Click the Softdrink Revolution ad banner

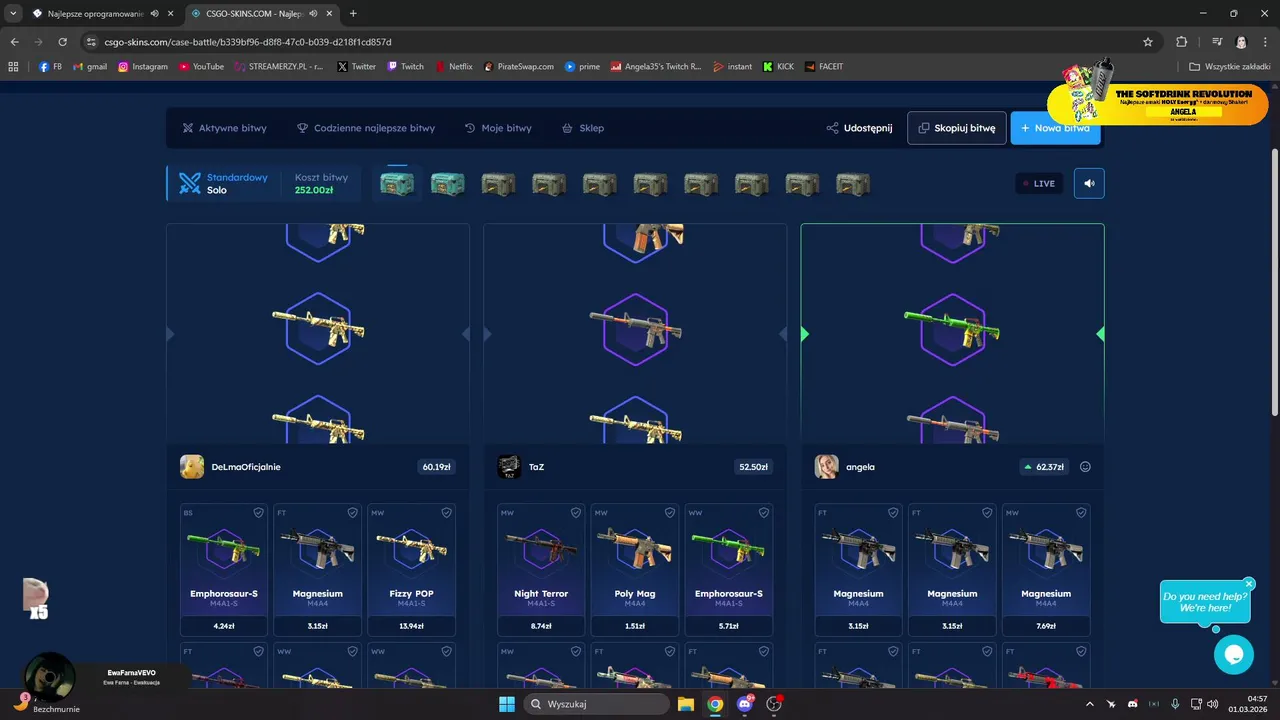tap(1157, 104)
